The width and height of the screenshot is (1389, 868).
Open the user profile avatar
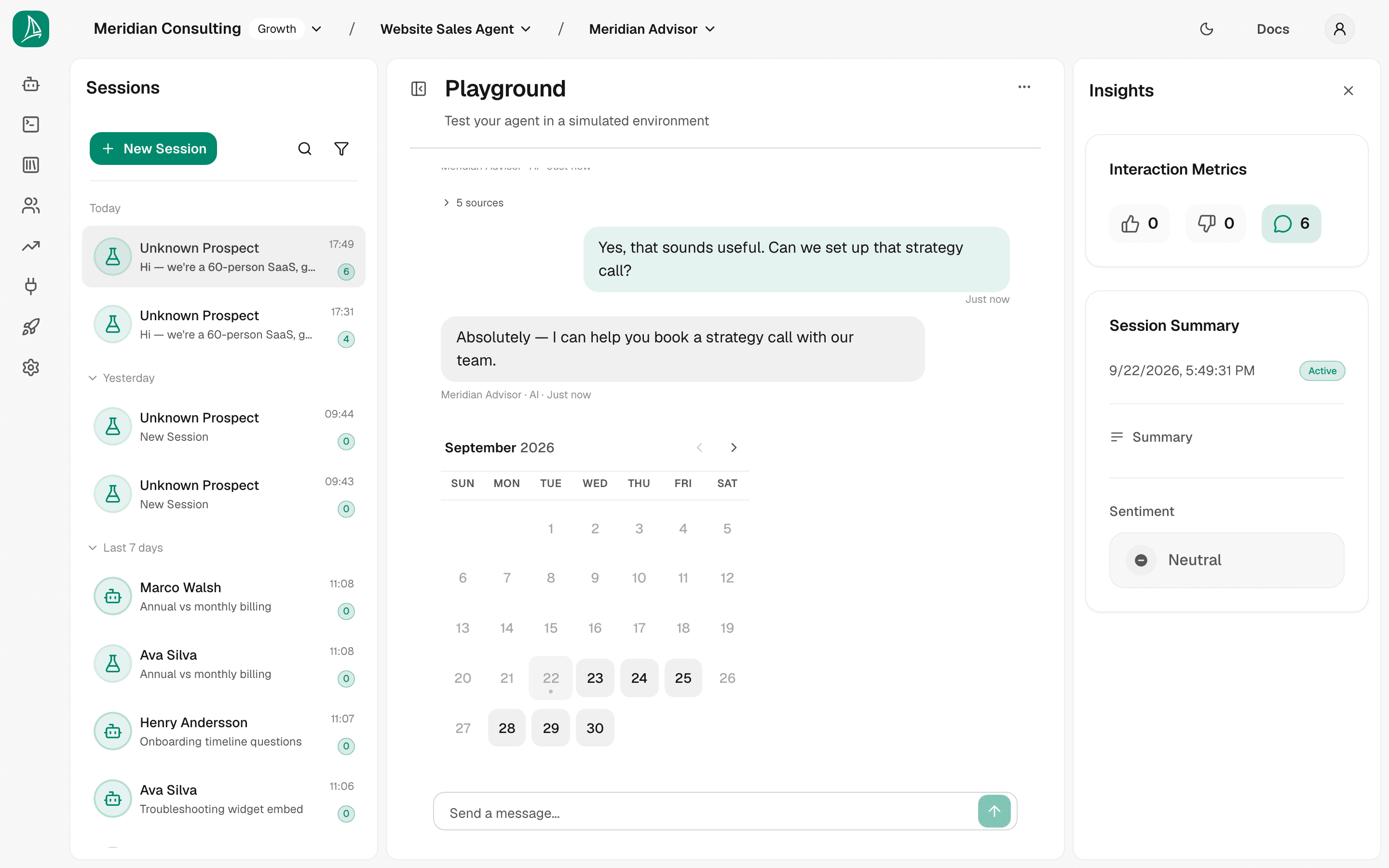coord(1340,29)
